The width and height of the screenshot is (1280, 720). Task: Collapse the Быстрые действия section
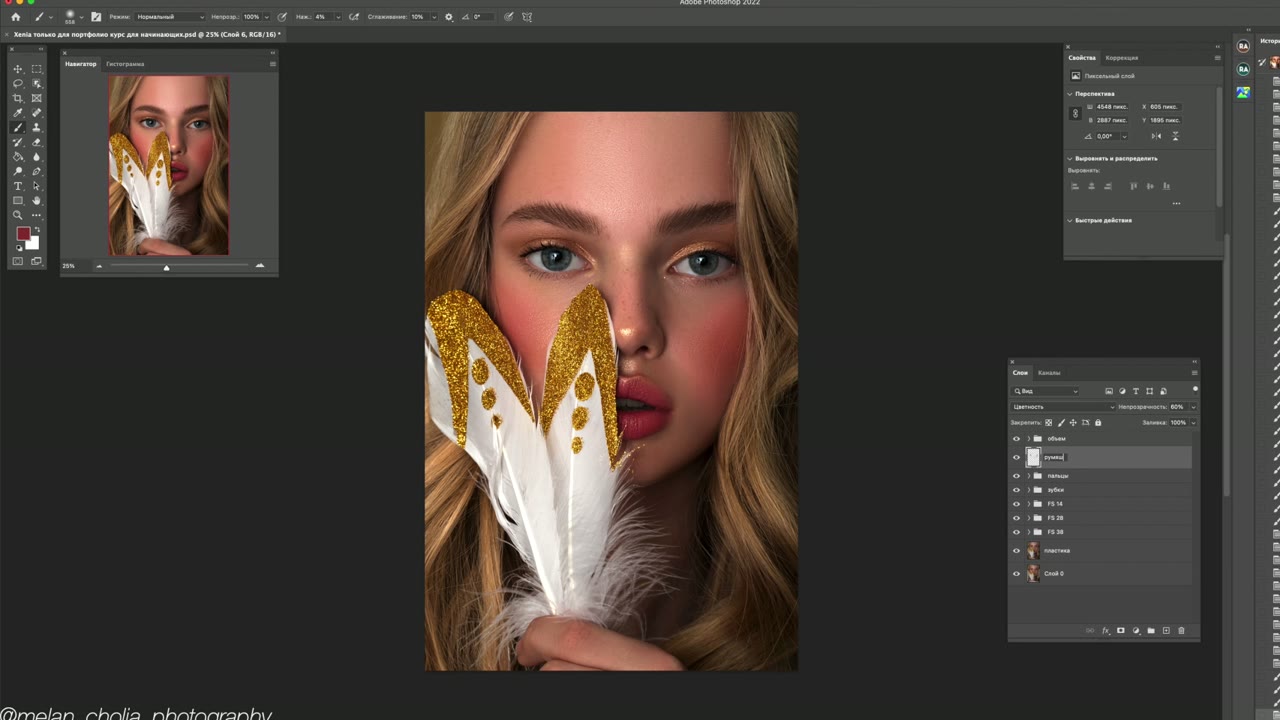point(1070,220)
